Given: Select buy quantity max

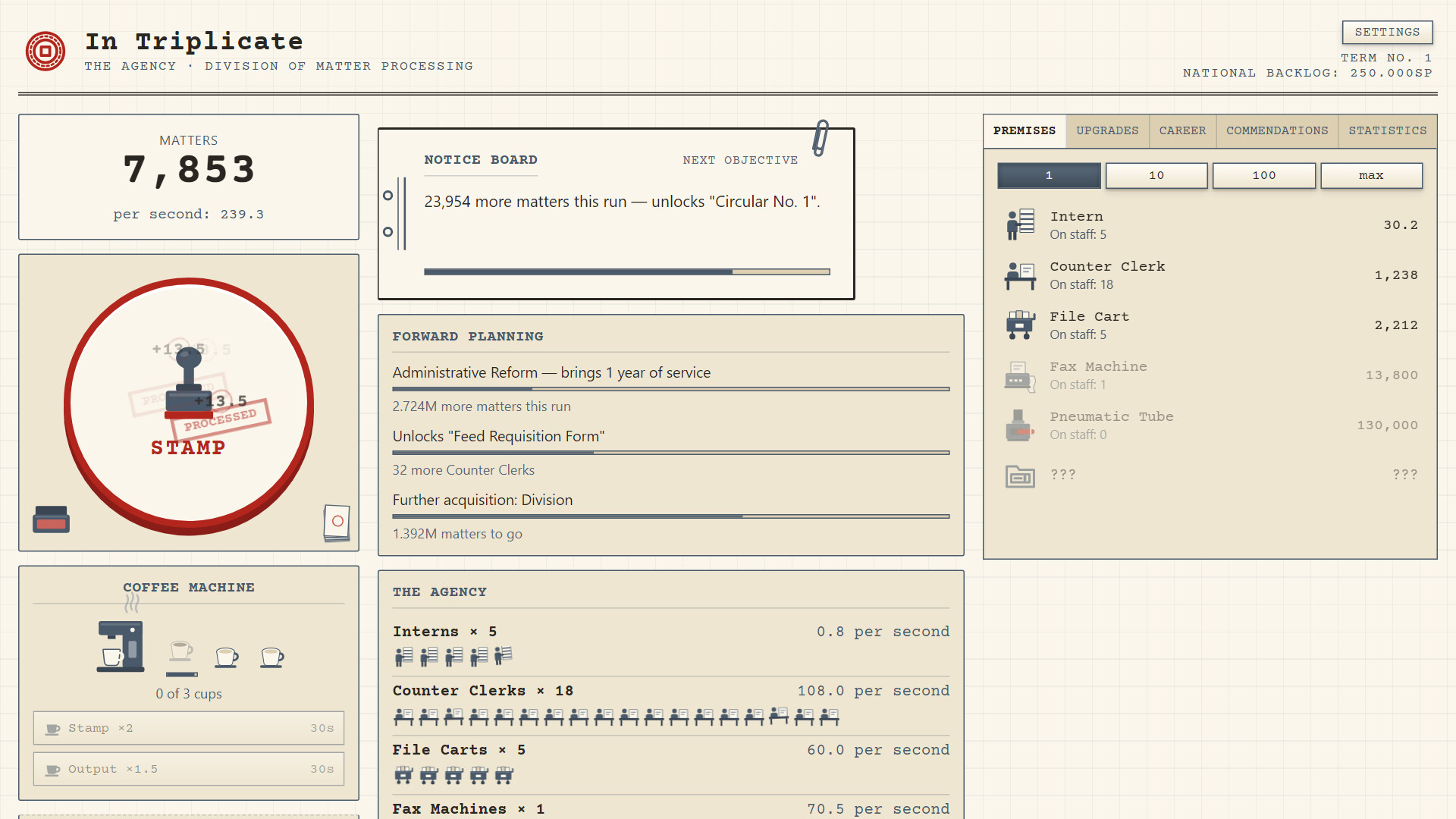Looking at the screenshot, I should coord(1371,175).
